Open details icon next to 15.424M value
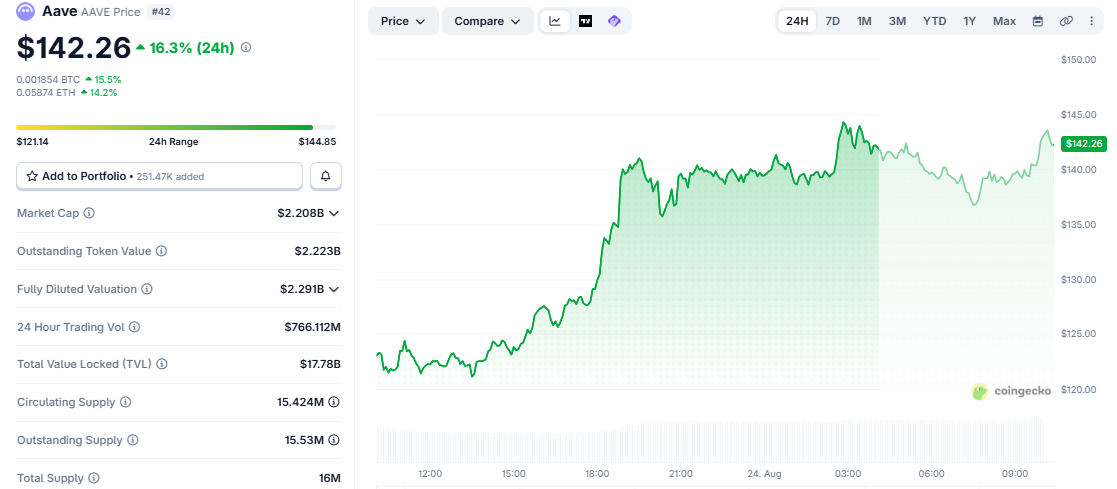1117x489 pixels. [x=333, y=402]
